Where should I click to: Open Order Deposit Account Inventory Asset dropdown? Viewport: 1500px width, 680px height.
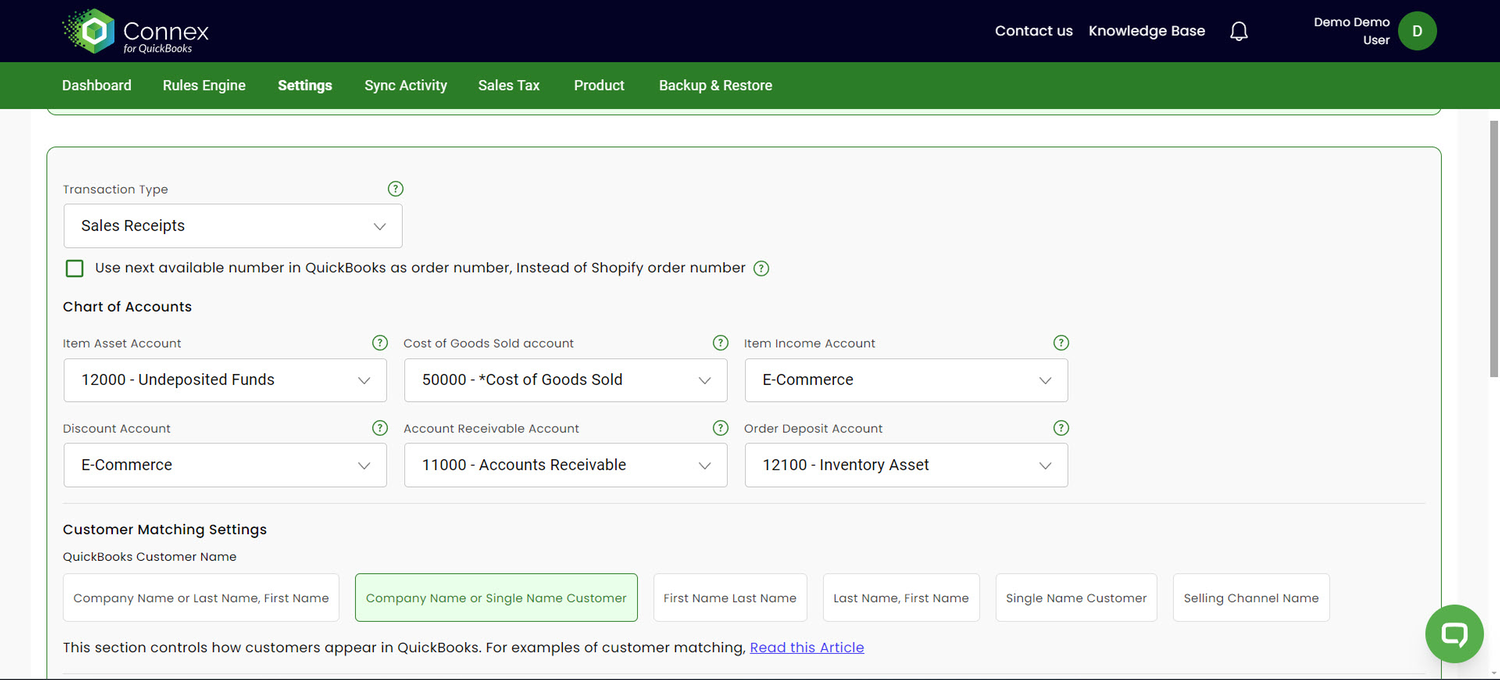click(906, 465)
